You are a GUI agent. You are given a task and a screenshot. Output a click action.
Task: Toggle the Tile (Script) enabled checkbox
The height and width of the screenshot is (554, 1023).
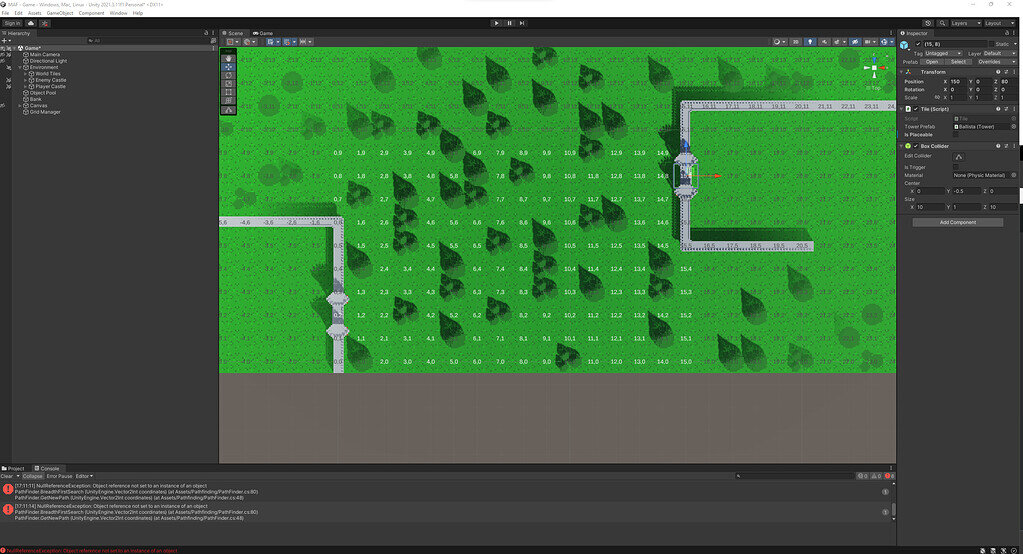[x=915, y=109]
